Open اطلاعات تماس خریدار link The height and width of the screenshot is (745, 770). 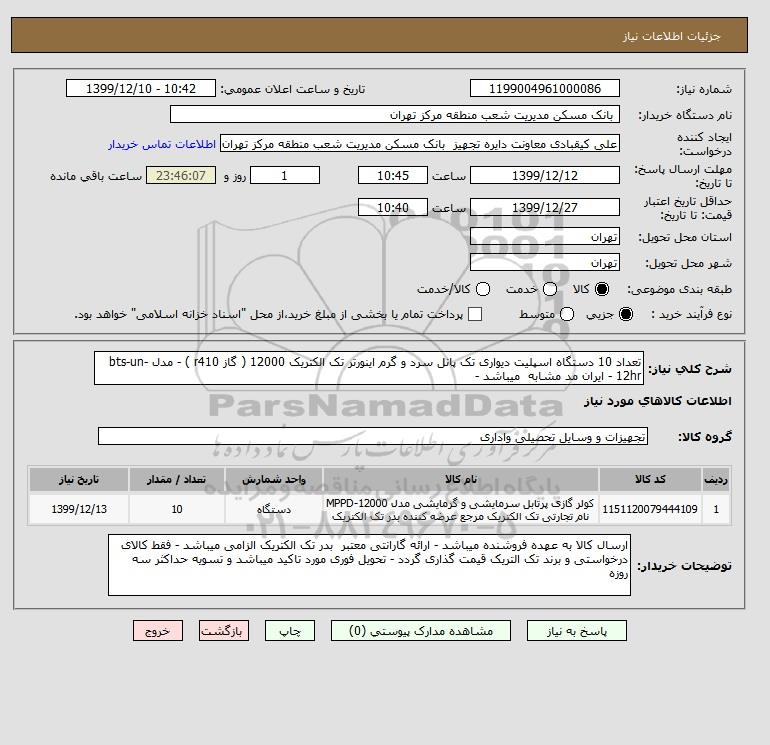click(162, 144)
